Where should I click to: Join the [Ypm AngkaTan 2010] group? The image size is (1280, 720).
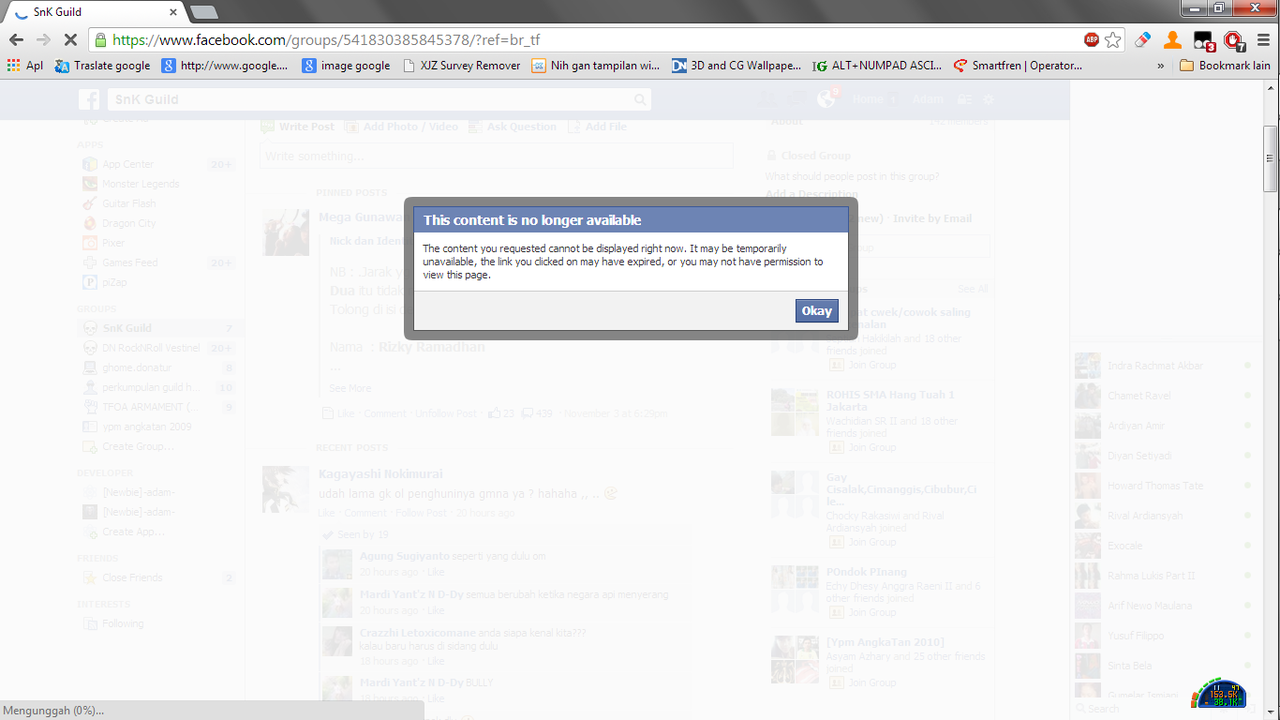point(864,682)
